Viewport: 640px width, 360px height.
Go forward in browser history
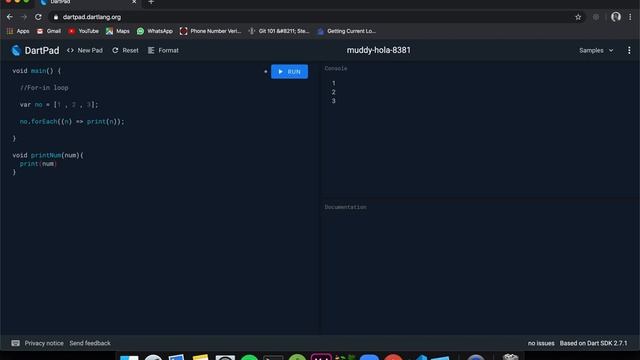coord(24,17)
